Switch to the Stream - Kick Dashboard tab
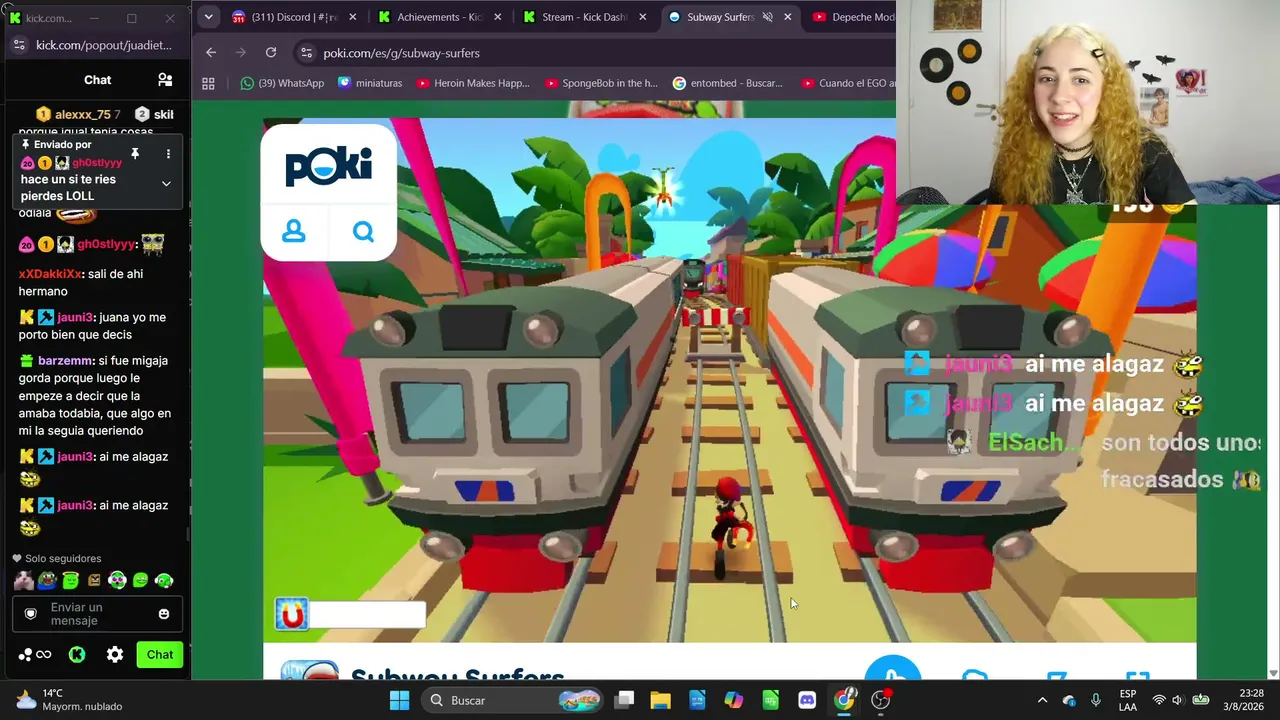This screenshot has height=720, width=1280. click(585, 17)
